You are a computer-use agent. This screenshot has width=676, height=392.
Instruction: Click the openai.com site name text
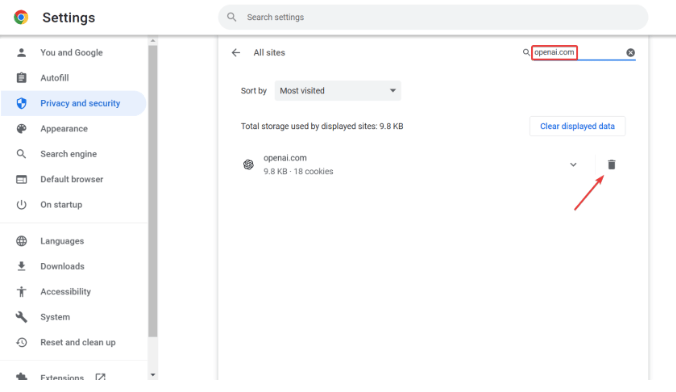[x=285, y=158]
